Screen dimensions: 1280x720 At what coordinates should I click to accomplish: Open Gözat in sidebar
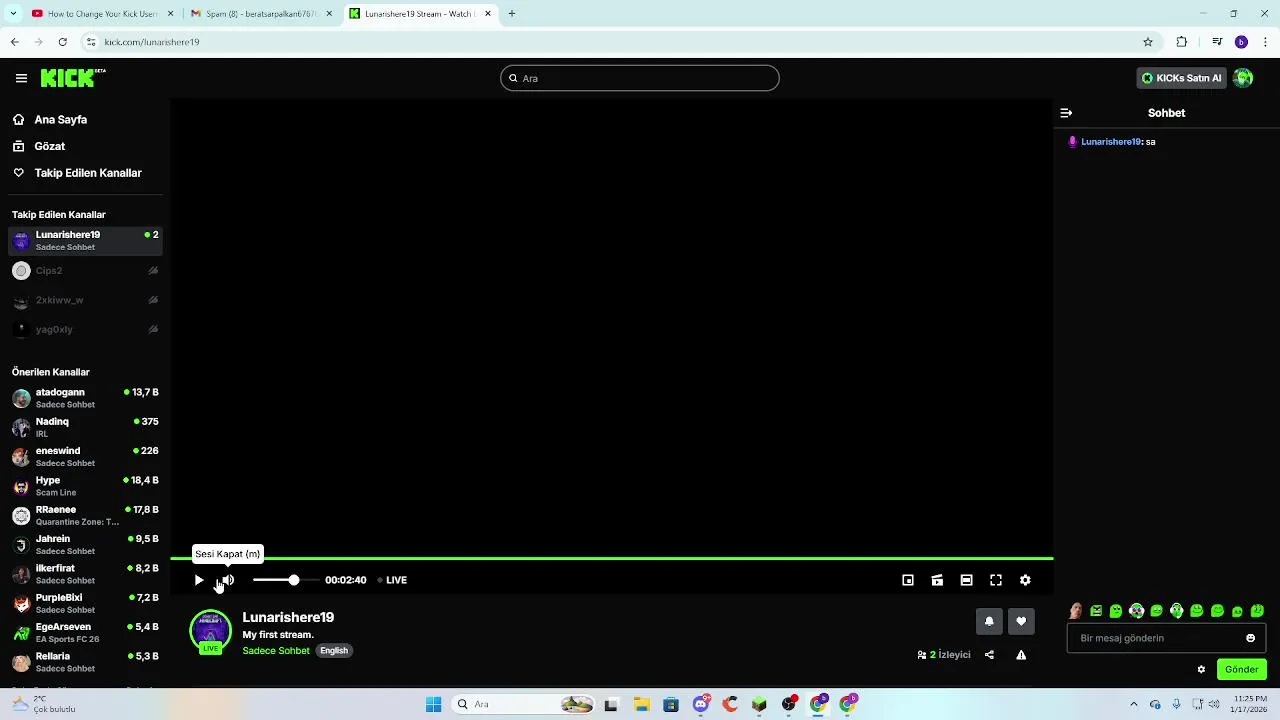pos(50,146)
